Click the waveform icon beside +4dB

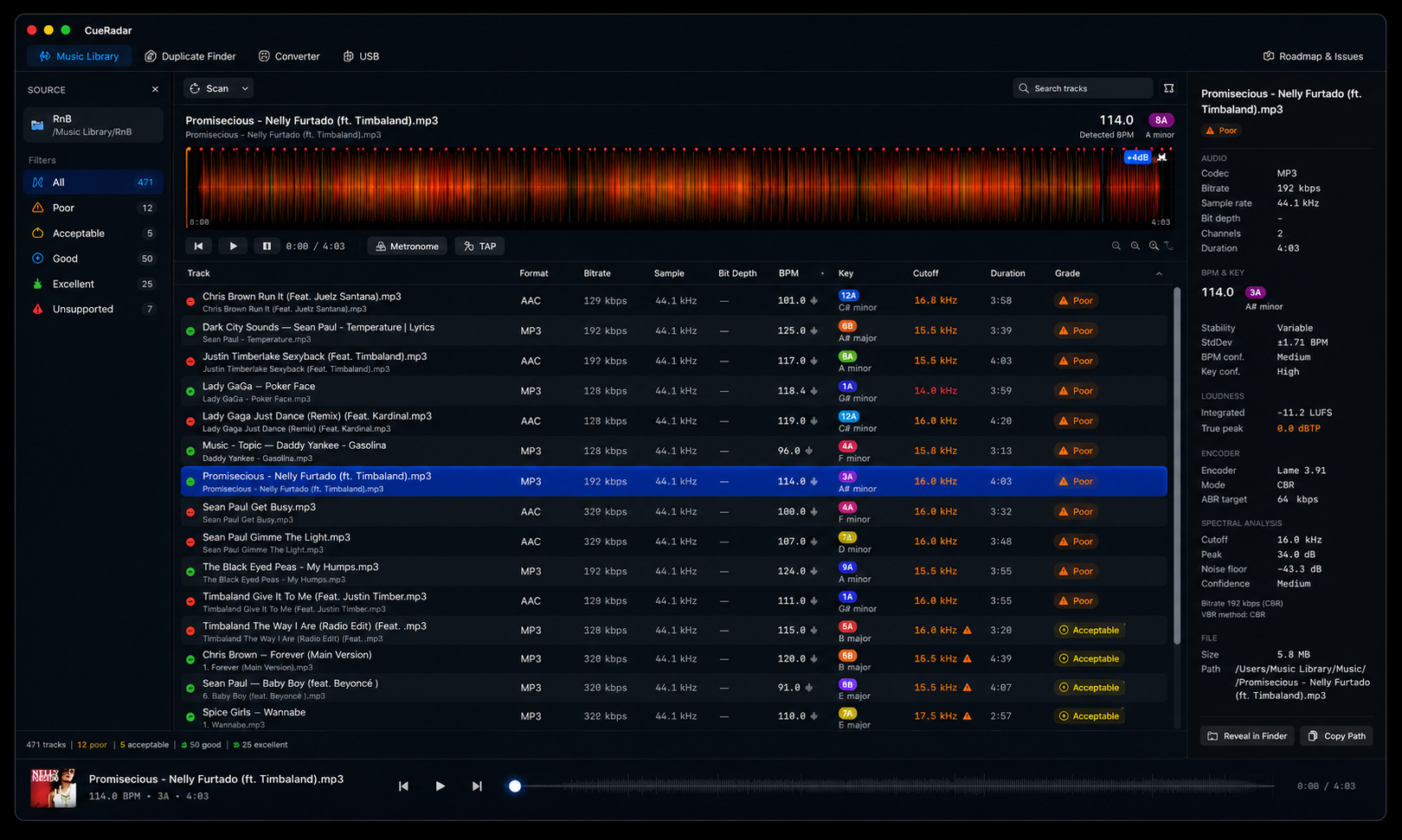click(1162, 157)
